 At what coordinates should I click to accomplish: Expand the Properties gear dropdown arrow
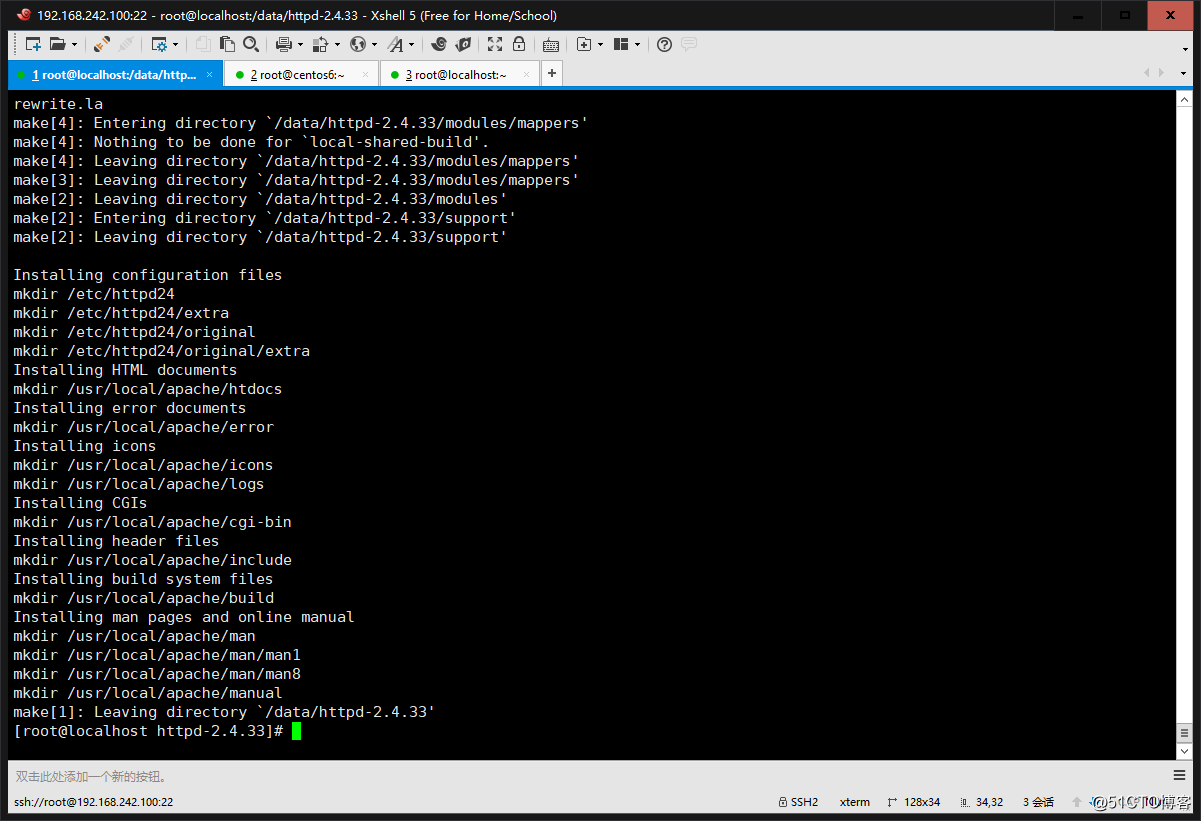pyautogui.click(x=176, y=44)
